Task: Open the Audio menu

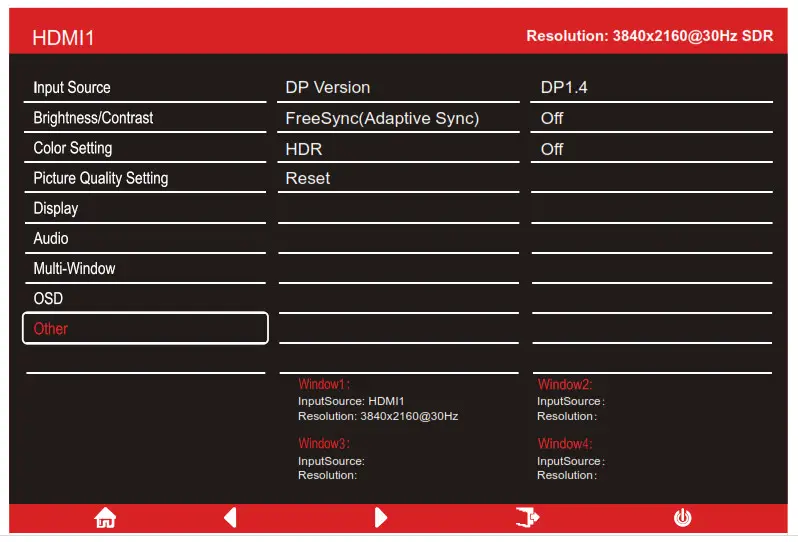Action: [145, 238]
